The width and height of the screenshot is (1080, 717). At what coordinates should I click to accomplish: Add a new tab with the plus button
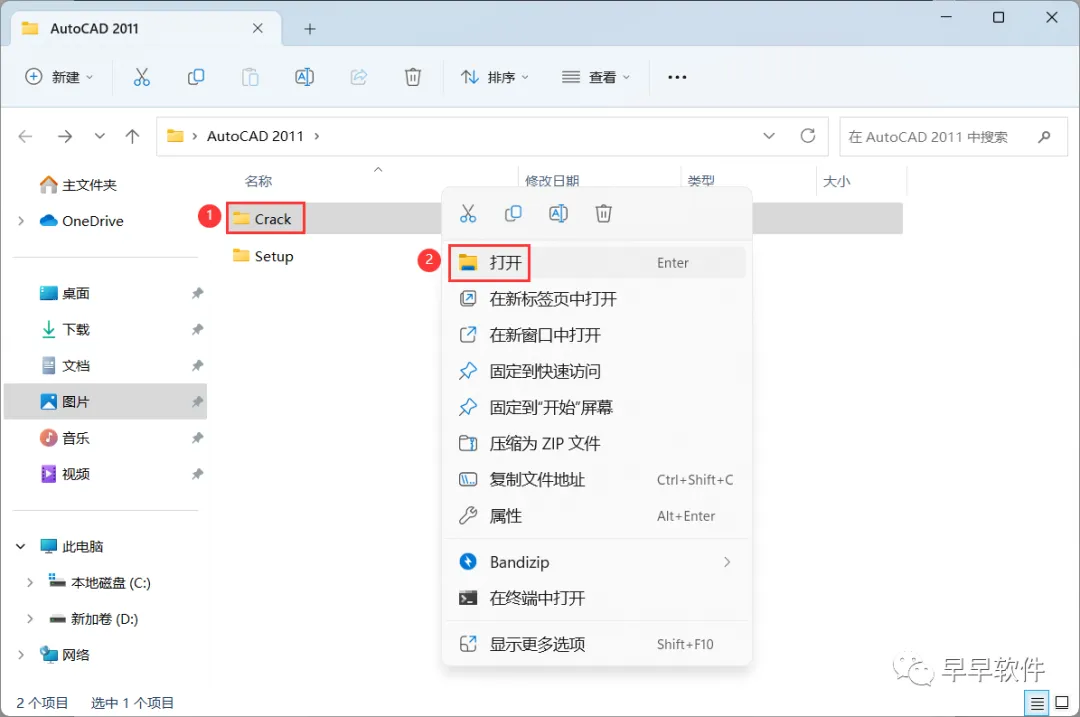(x=310, y=29)
